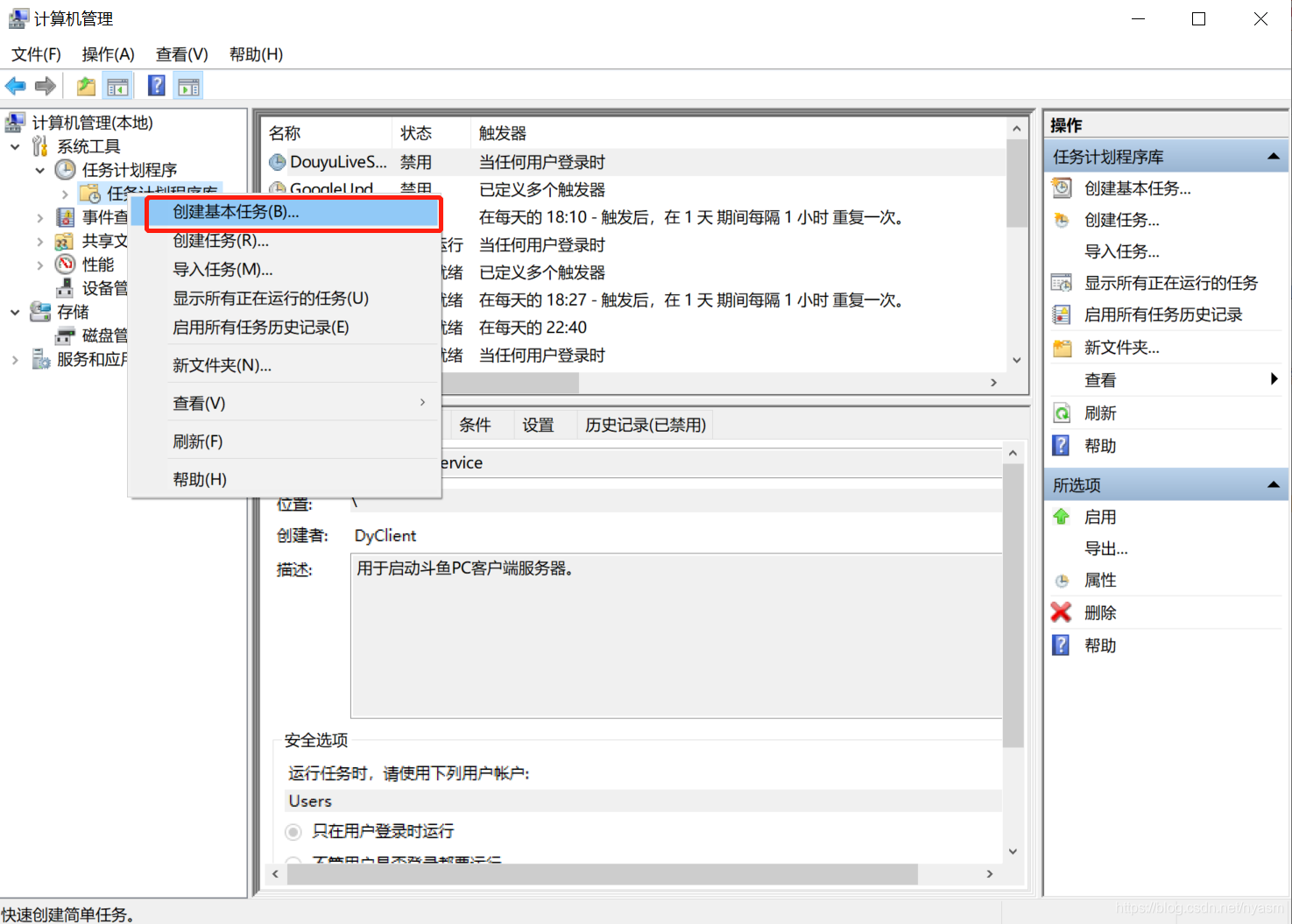Collapse the 任务计划程序库 actions section
This screenshot has width=1292, height=924.
1274,157
